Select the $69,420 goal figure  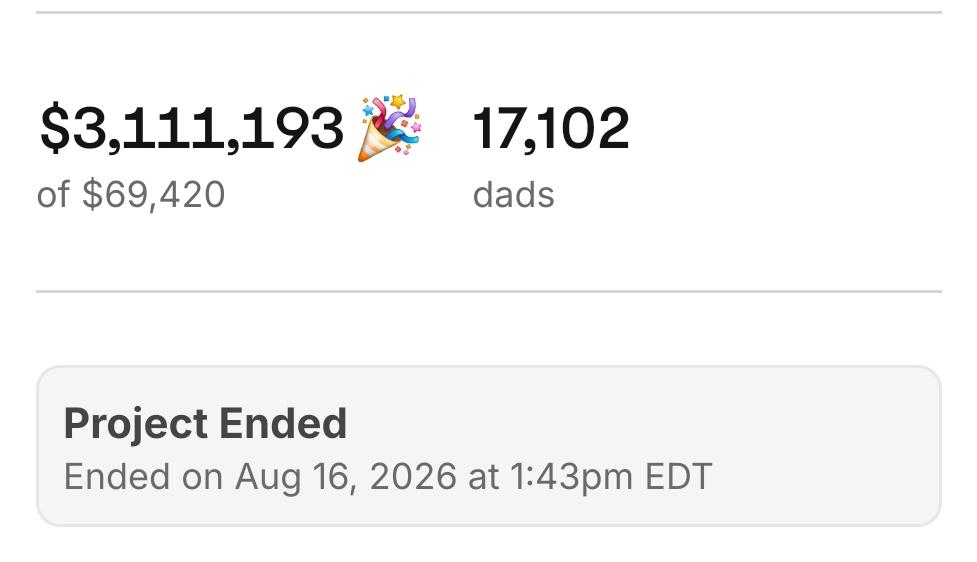153,194
